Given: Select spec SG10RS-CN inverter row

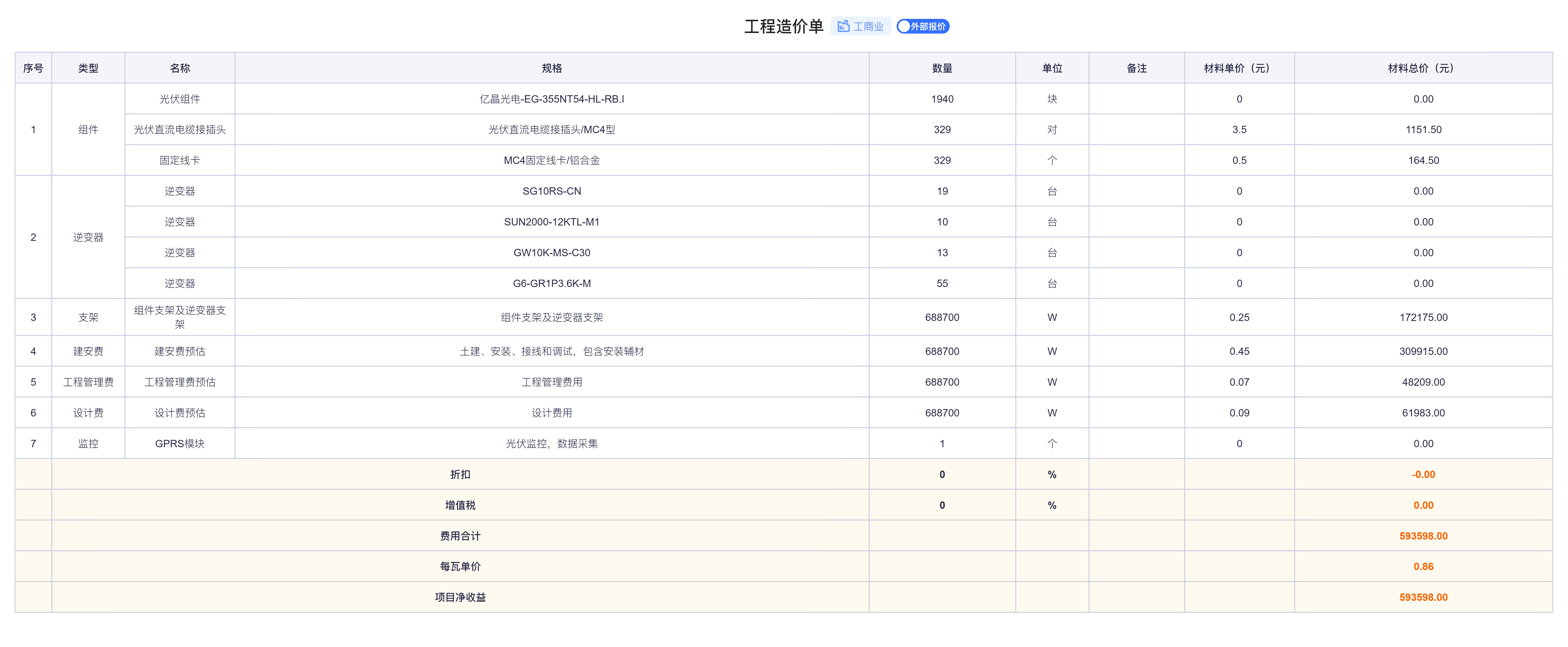Looking at the screenshot, I should tap(551, 191).
